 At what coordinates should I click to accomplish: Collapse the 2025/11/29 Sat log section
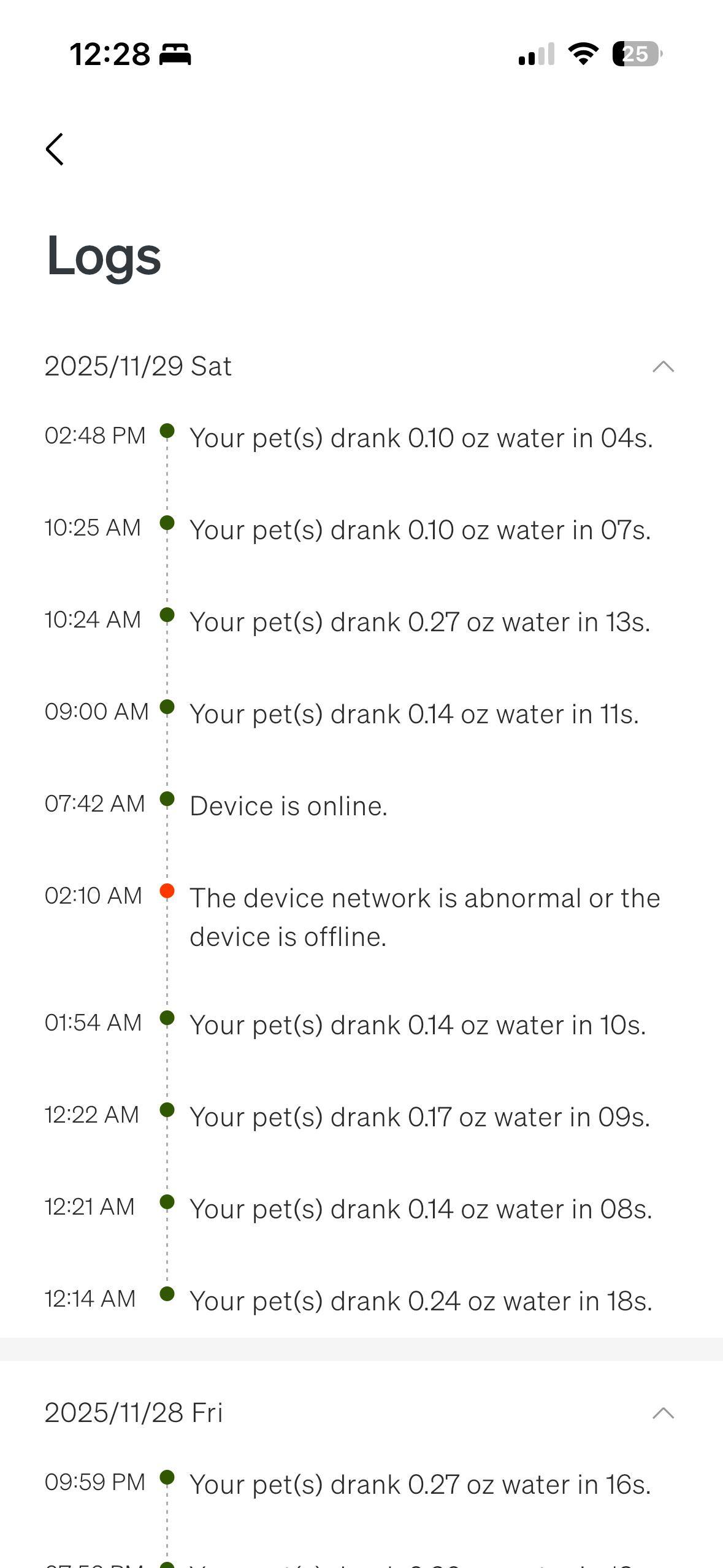(663, 367)
